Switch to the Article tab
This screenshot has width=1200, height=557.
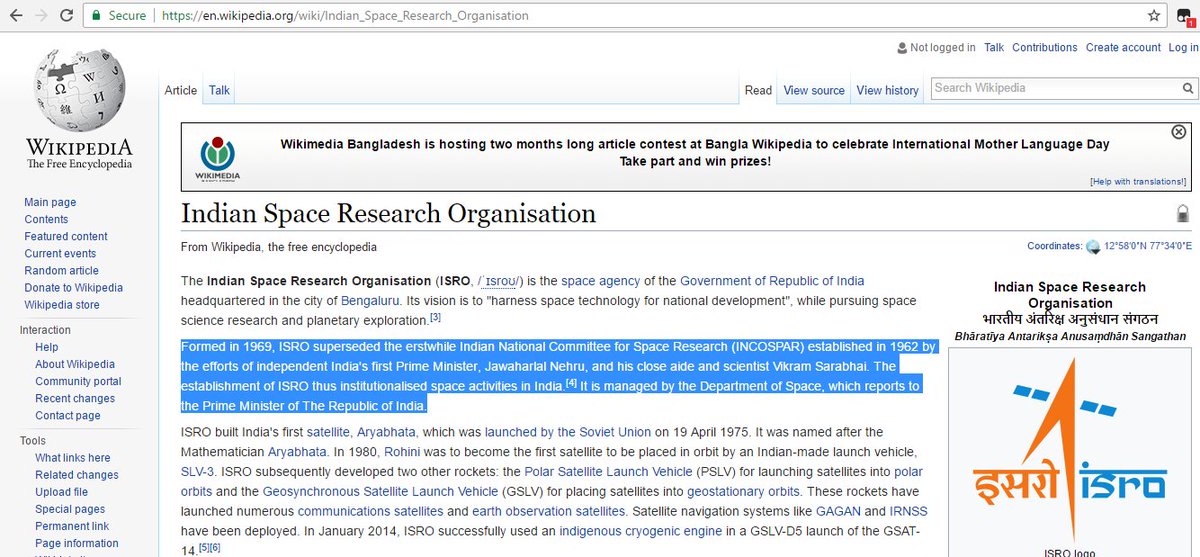pyautogui.click(x=181, y=90)
